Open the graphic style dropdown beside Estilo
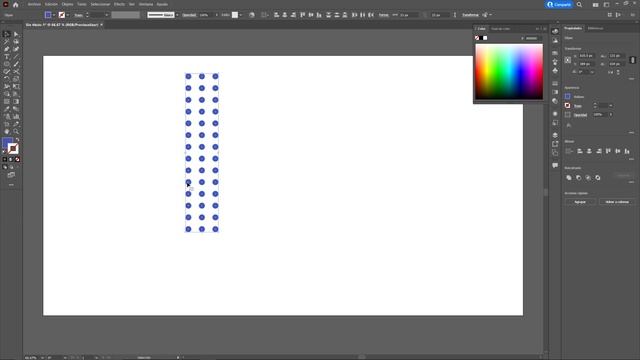640x360 pixels. 240,15
